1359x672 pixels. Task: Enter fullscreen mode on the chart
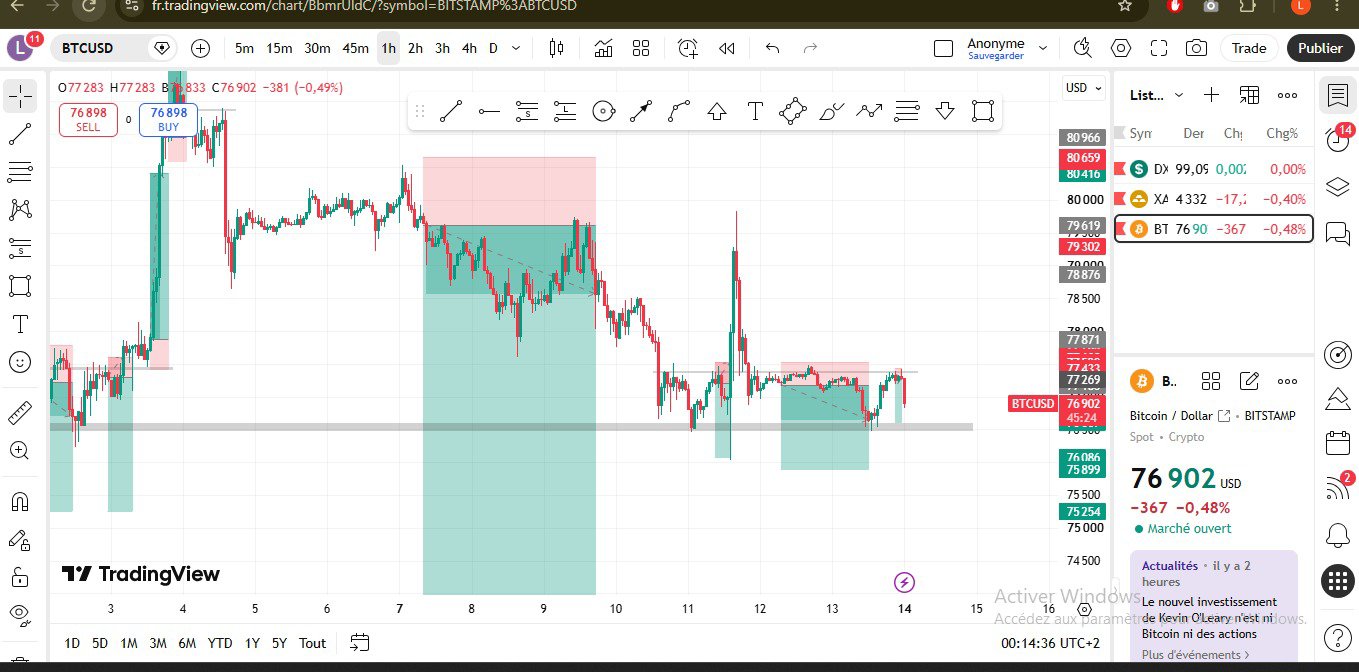click(1159, 48)
